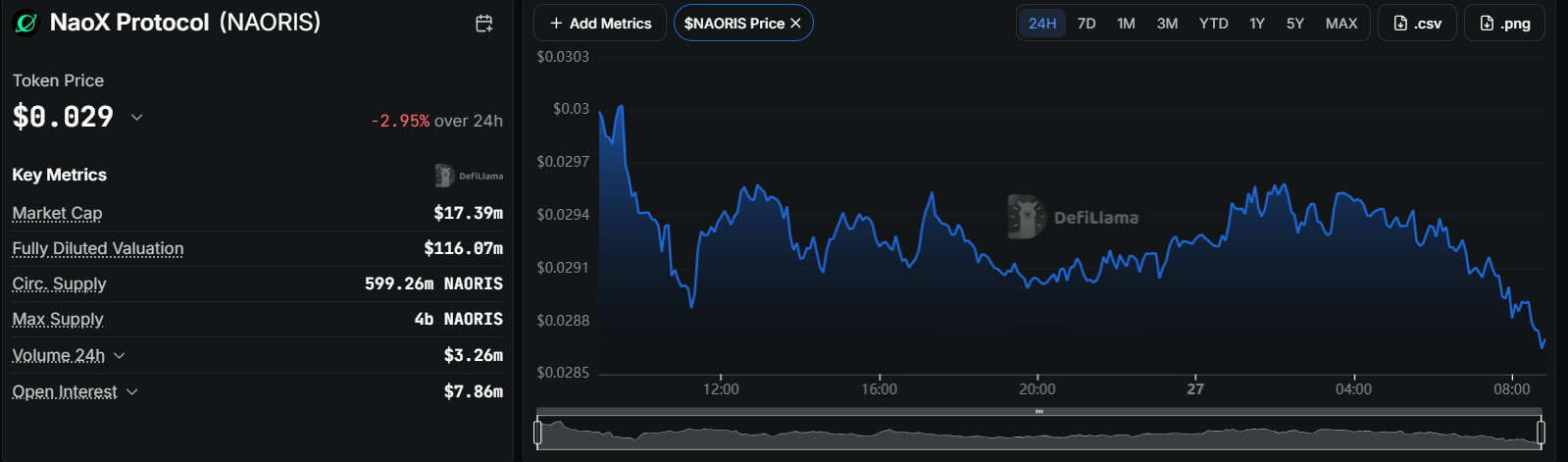
Task: Select the 24H time range
Action: click(x=1042, y=23)
